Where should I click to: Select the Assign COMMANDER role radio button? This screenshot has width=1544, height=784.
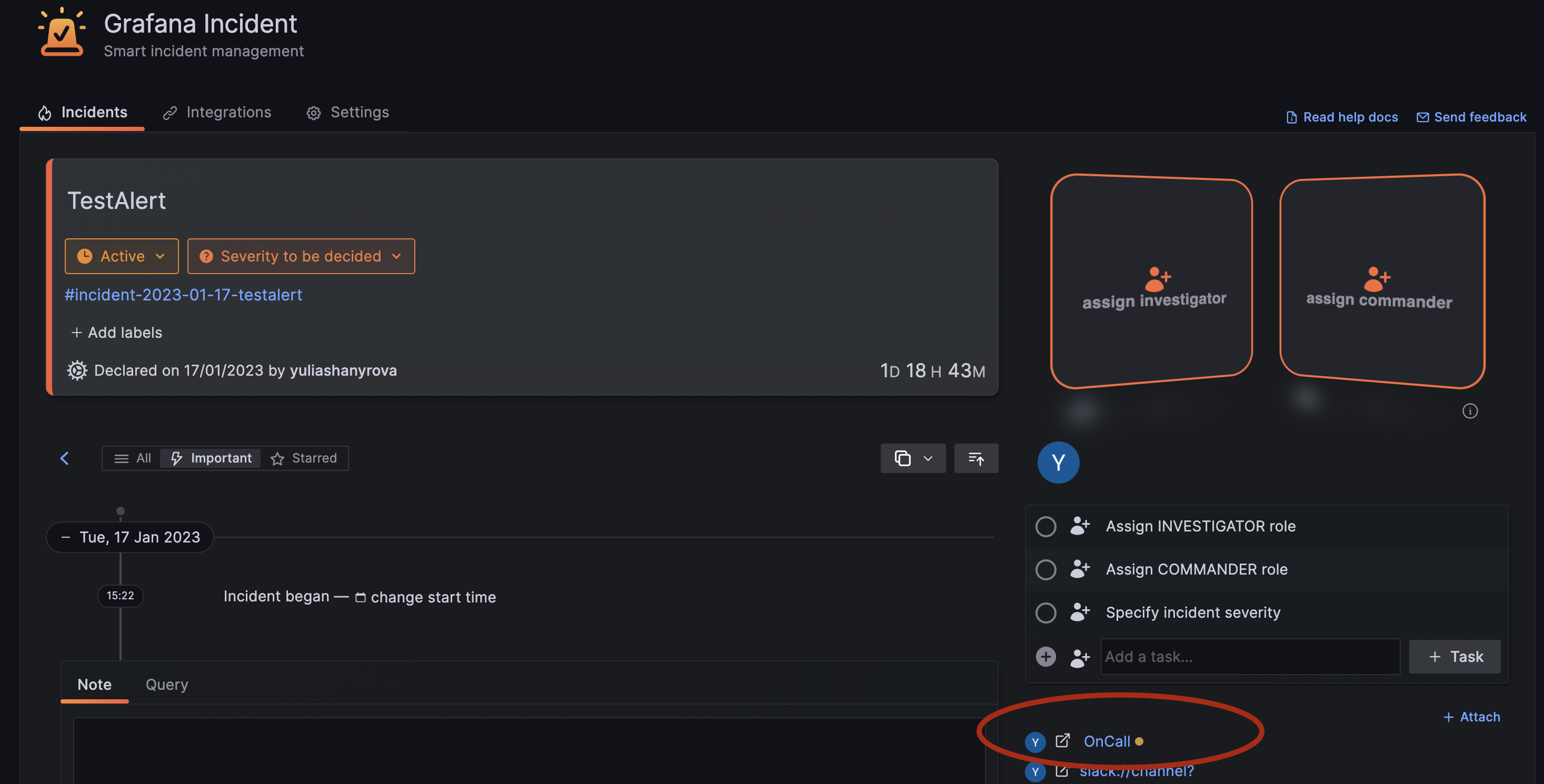[1046, 569]
